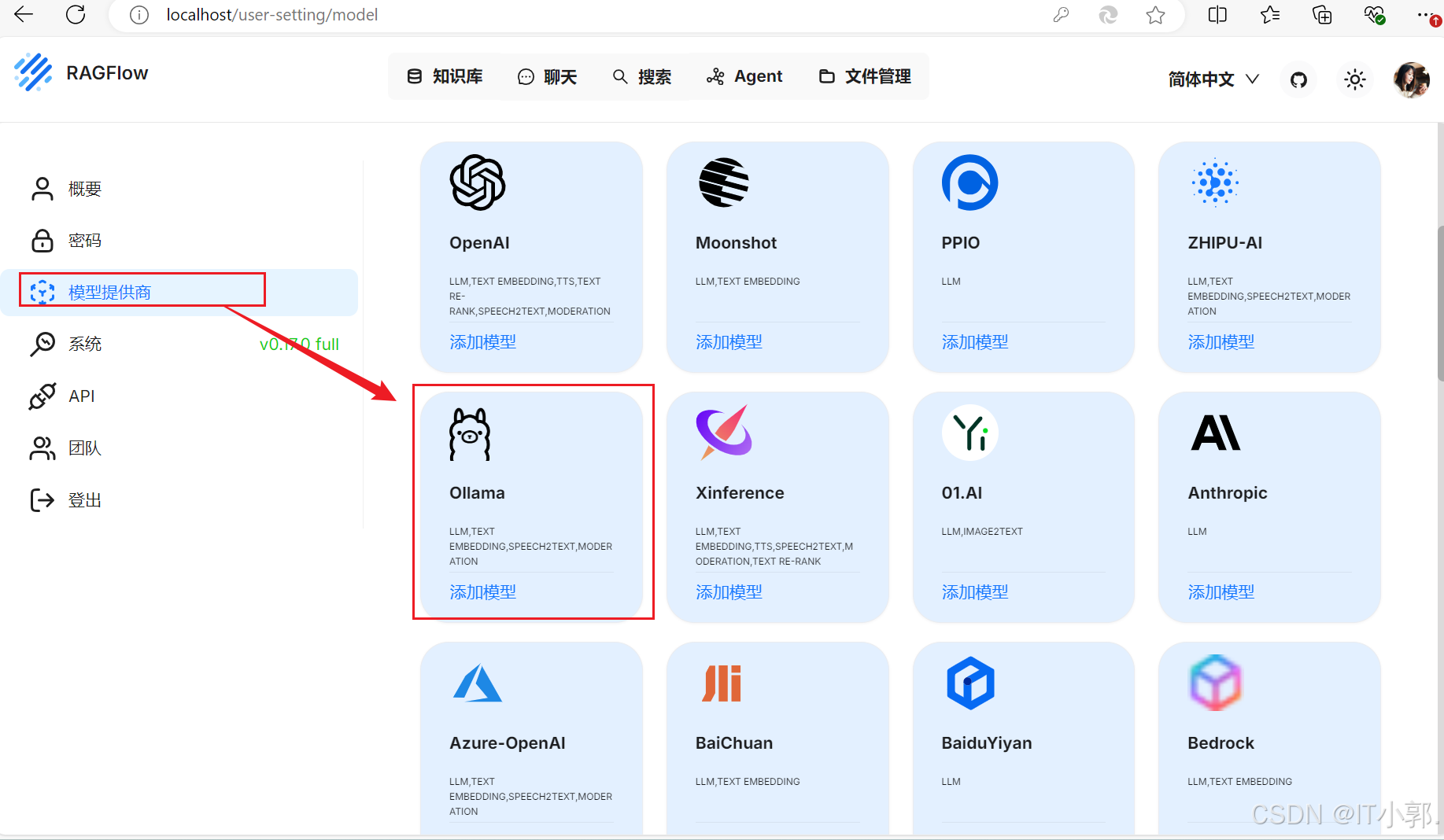Image resolution: width=1444 pixels, height=840 pixels.
Task: Click 添加模型 under Ollama
Action: [482, 592]
